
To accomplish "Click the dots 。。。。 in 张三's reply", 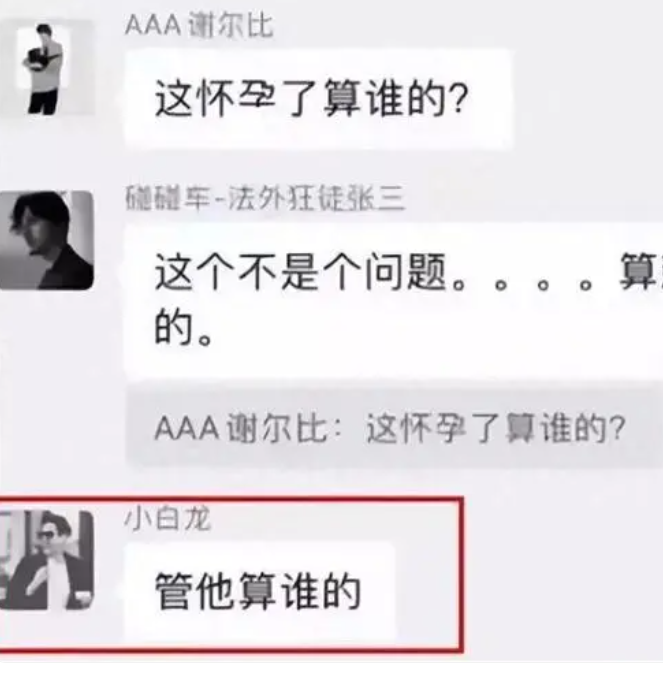I will pos(523,285).
